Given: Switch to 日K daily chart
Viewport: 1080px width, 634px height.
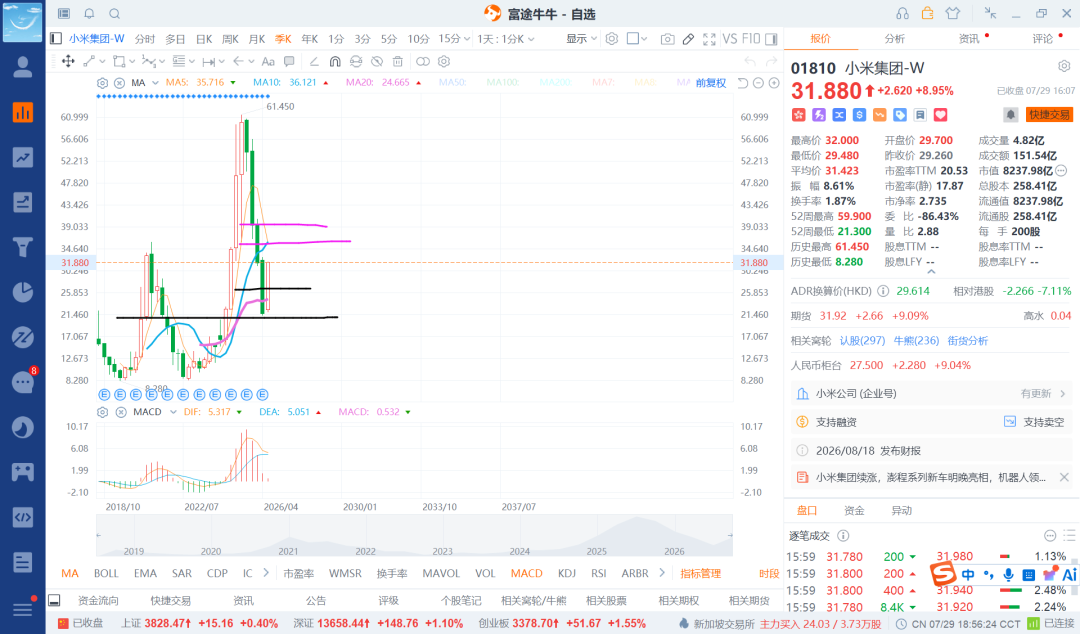Looking at the screenshot, I should (x=204, y=39).
